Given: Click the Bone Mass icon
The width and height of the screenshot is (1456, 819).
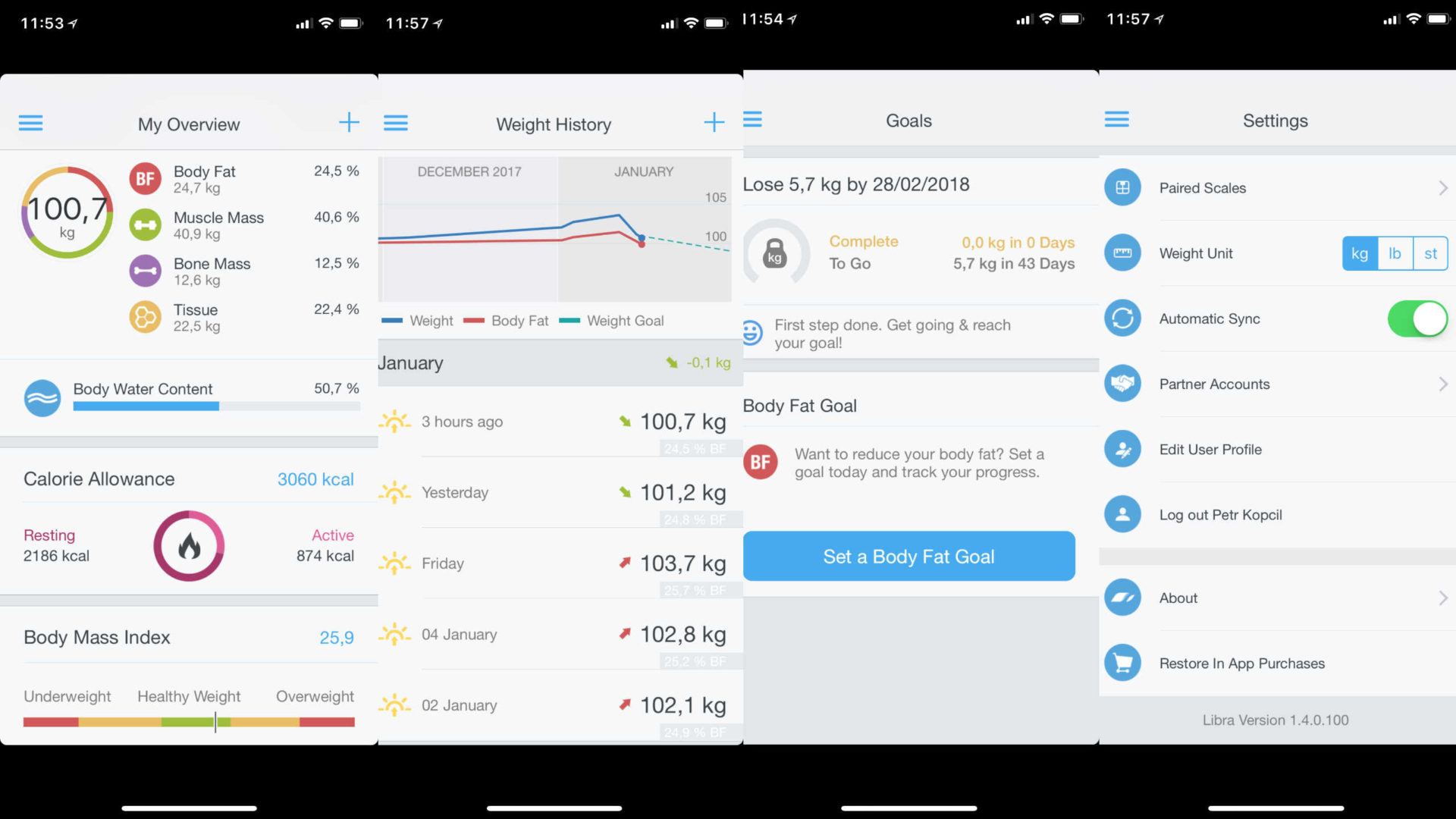Looking at the screenshot, I should pyautogui.click(x=145, y=270).
